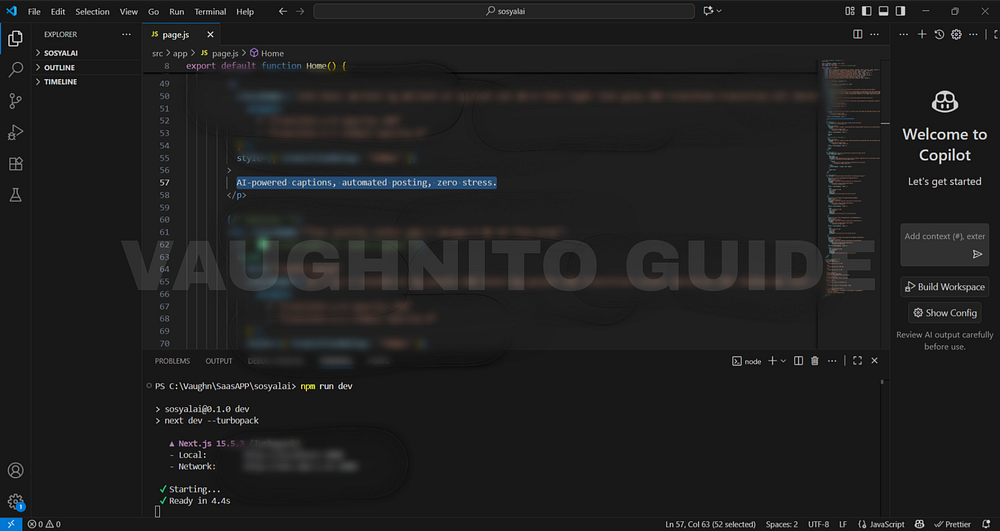Open the File menu
Image resolution: width=1000 pixels, height=531 pixels.
(34, 11)
